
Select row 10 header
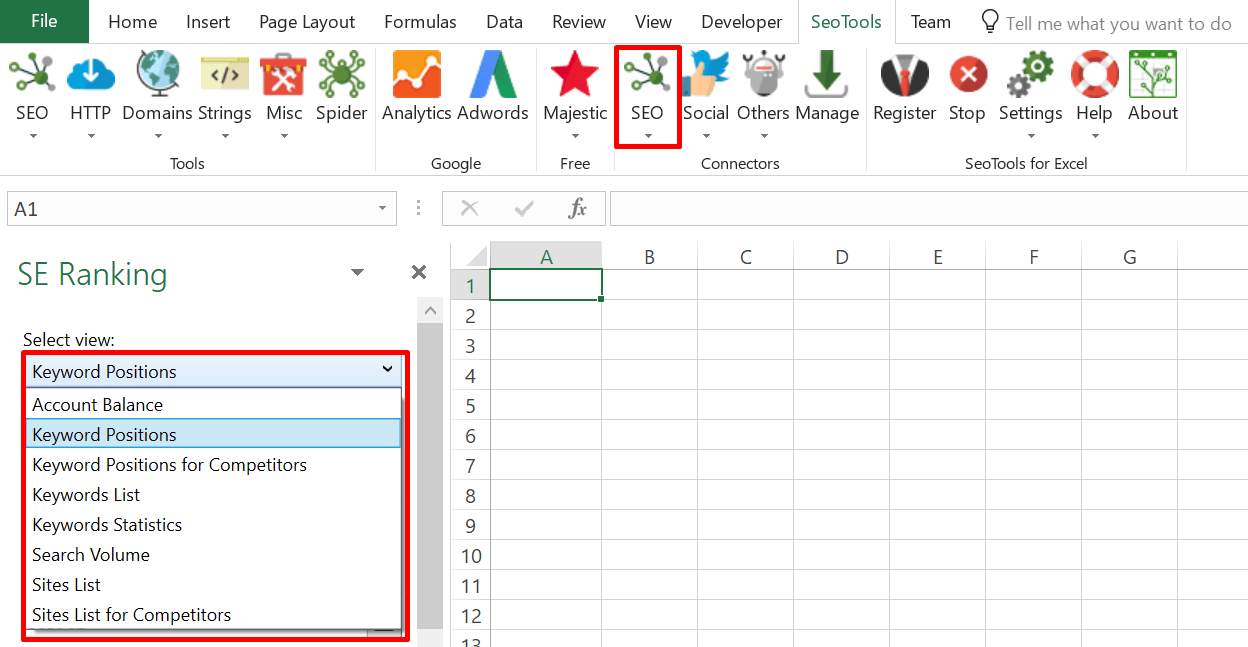[x=470, y=556]
